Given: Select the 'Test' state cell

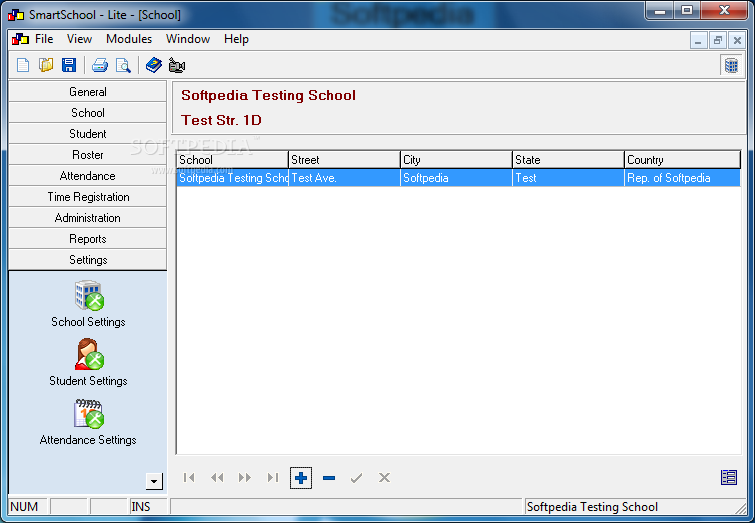Looking at the screenshot, I should pos(568,178).
